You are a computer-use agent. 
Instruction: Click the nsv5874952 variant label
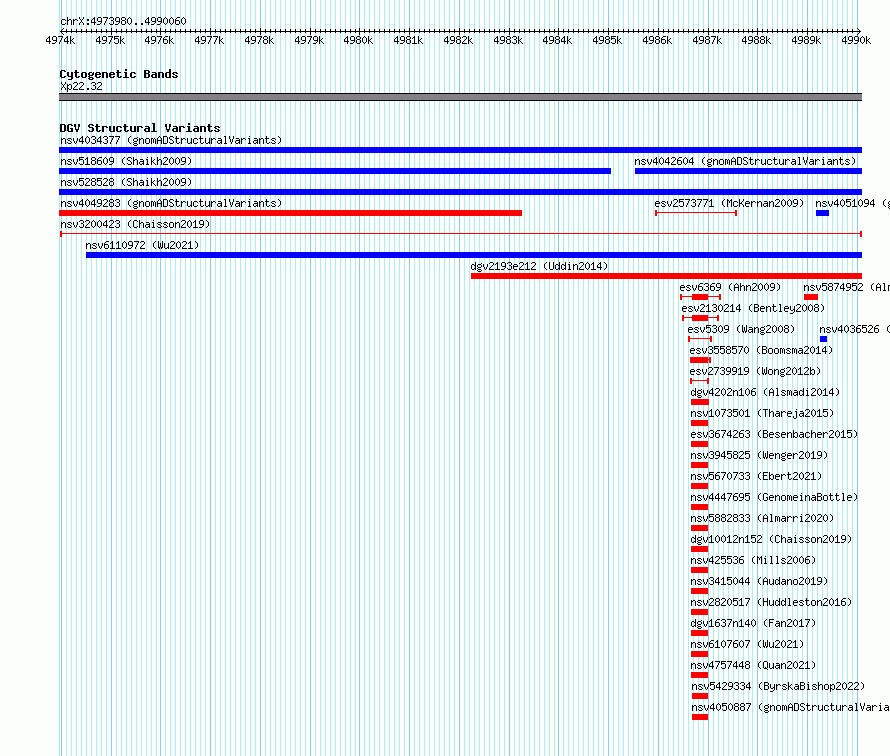point(846,287)
